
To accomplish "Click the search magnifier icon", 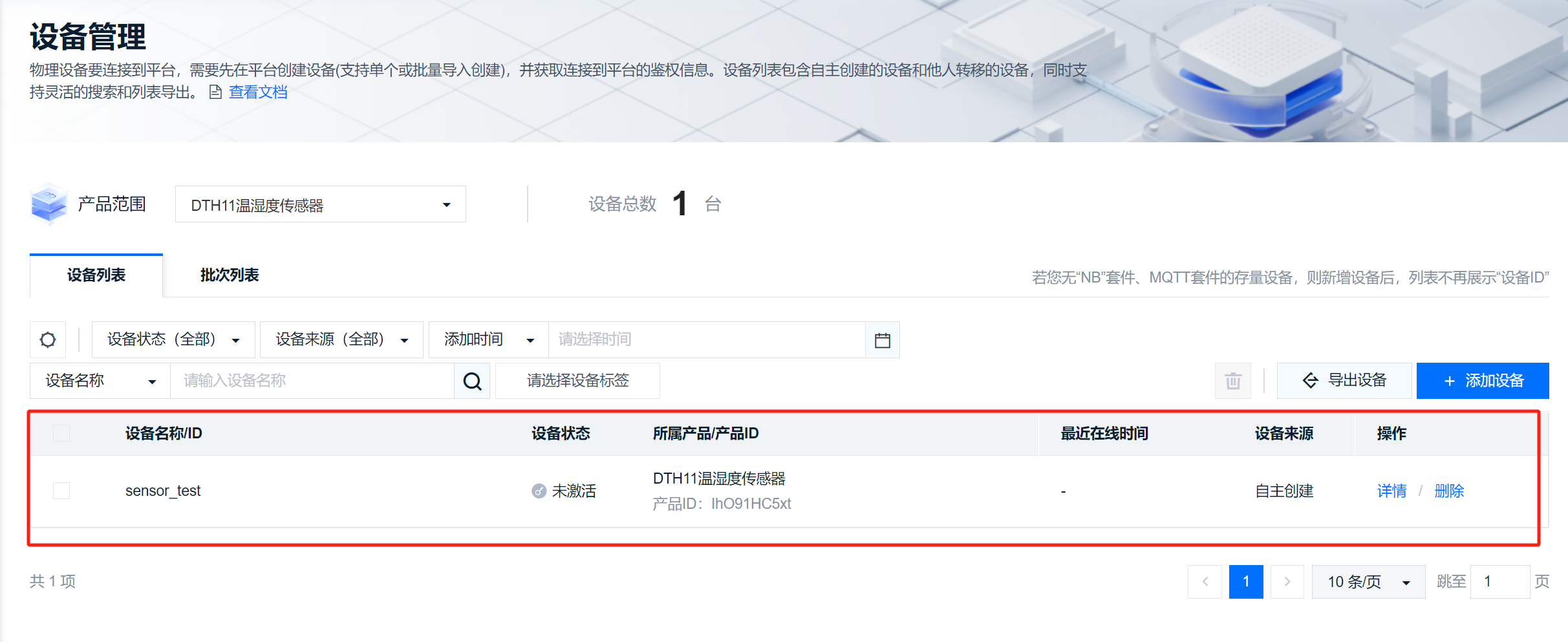I will coord(472,381).
